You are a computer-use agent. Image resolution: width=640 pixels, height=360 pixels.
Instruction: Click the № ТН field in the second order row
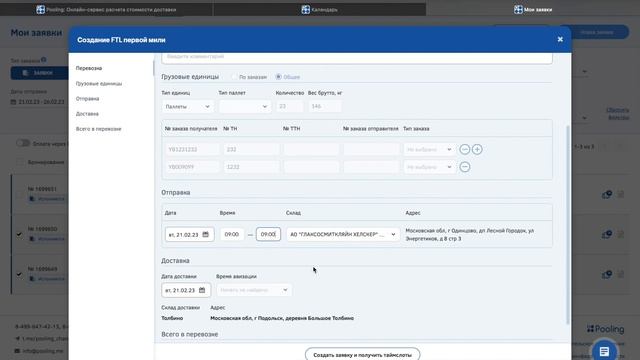pyautogui.click(x=251, y=167)
